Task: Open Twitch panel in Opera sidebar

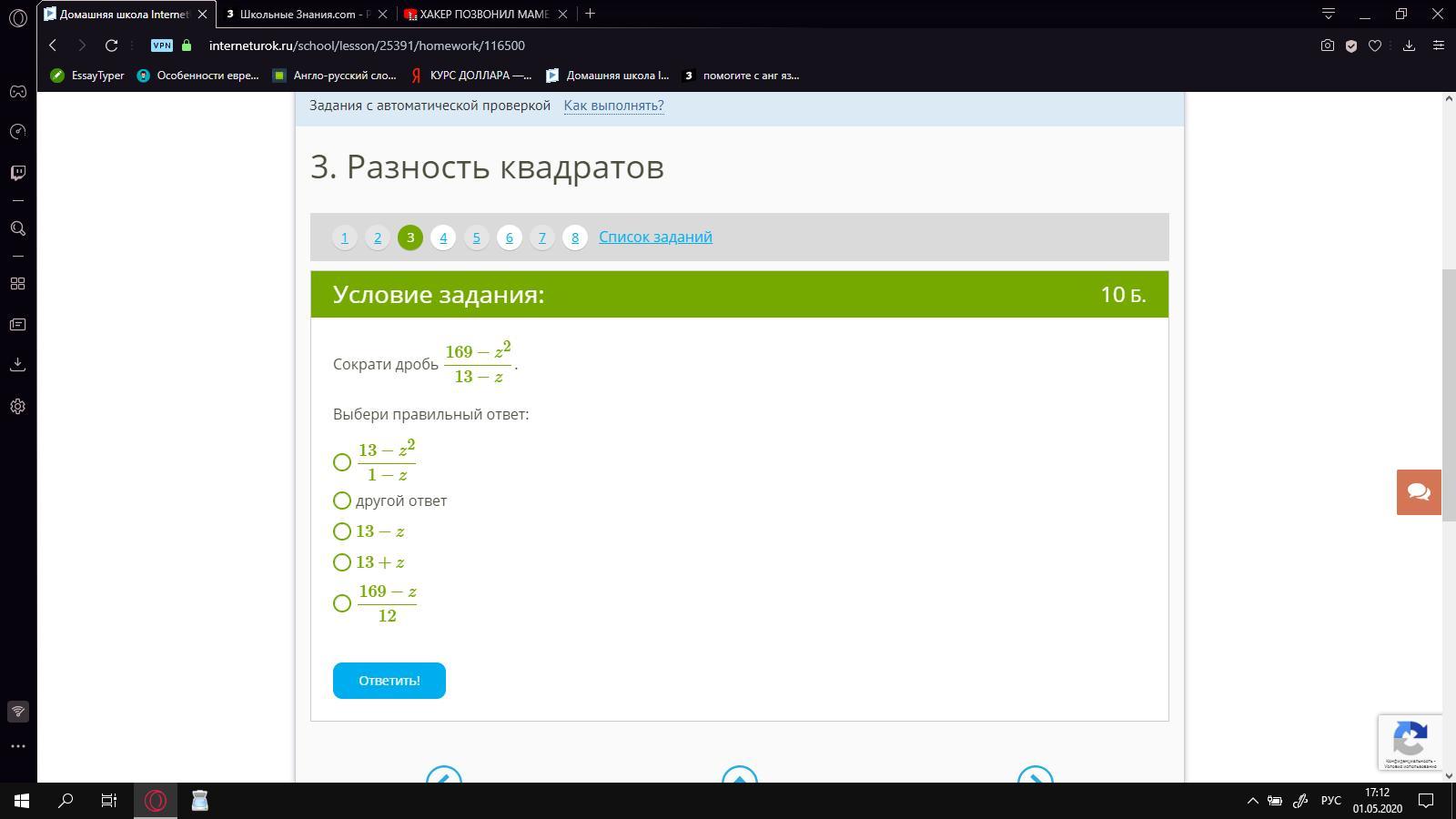Action: pos(17,172)
